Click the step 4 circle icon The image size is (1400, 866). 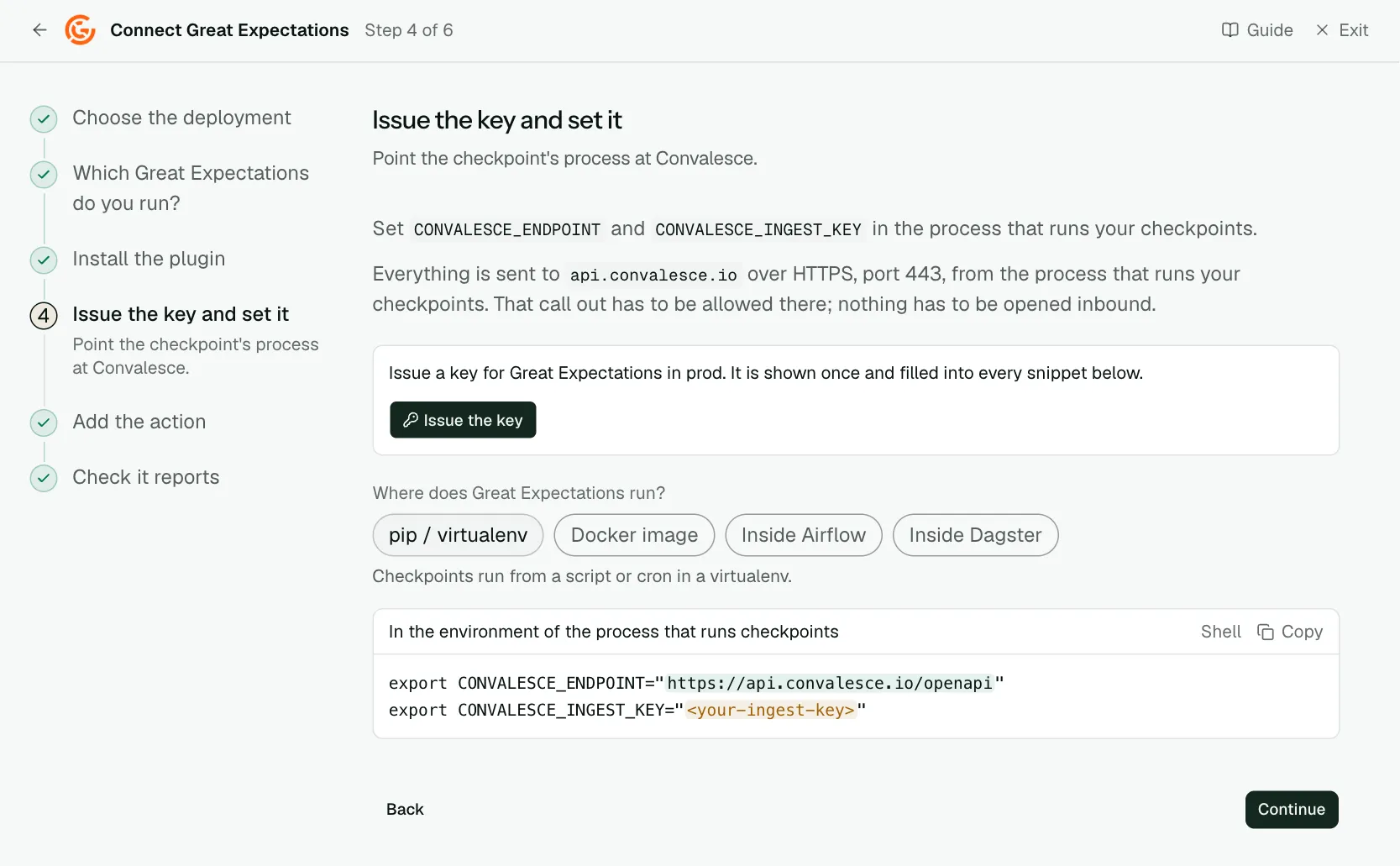[x=44, y=316]
